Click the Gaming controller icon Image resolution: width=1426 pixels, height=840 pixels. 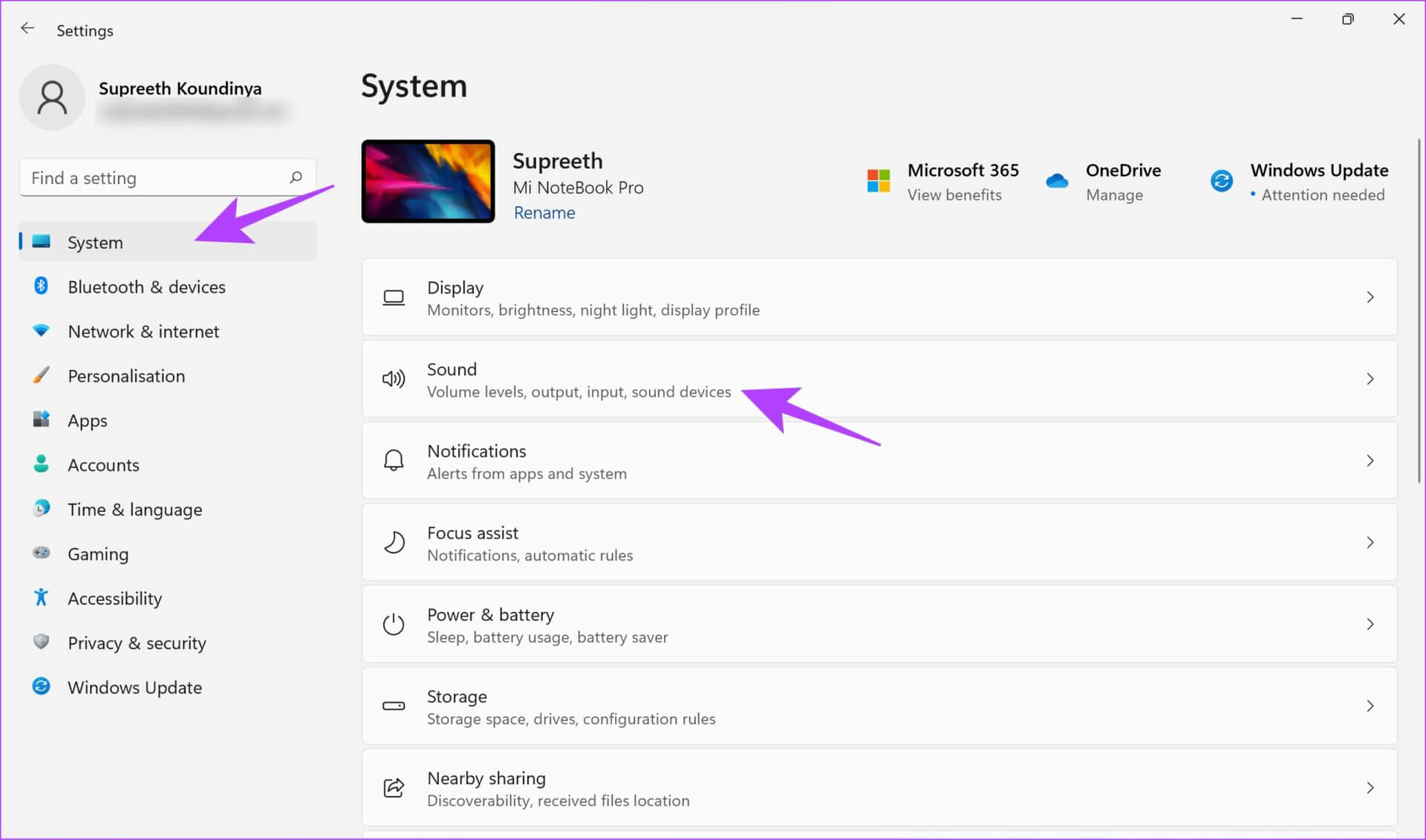[42, 553]
